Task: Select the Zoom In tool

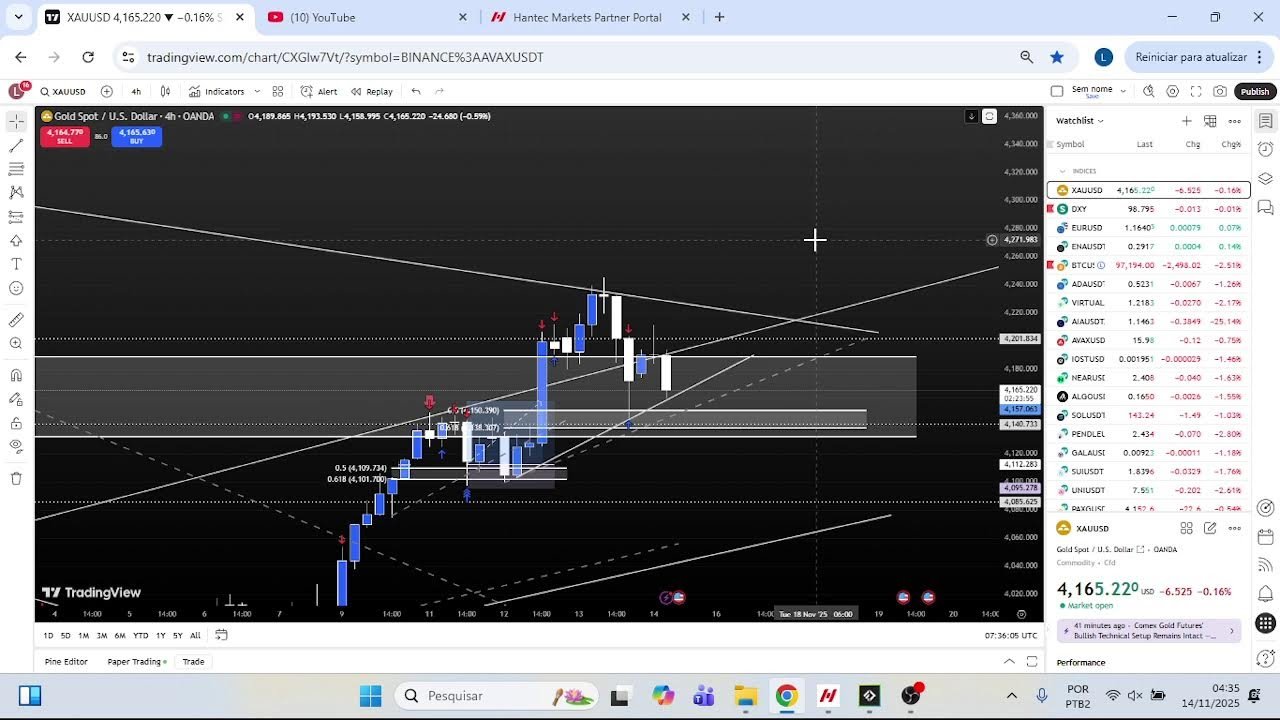Action: (16, 344)
